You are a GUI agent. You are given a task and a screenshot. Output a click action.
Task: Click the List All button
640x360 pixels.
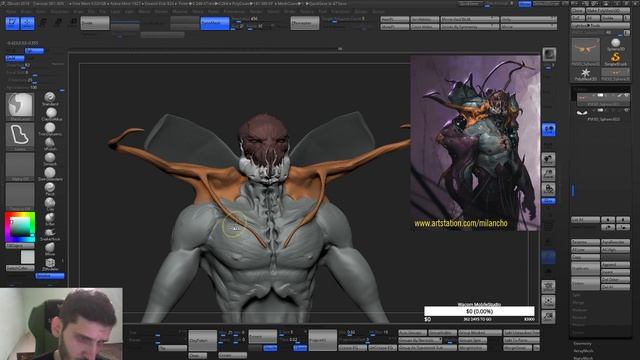585,220
